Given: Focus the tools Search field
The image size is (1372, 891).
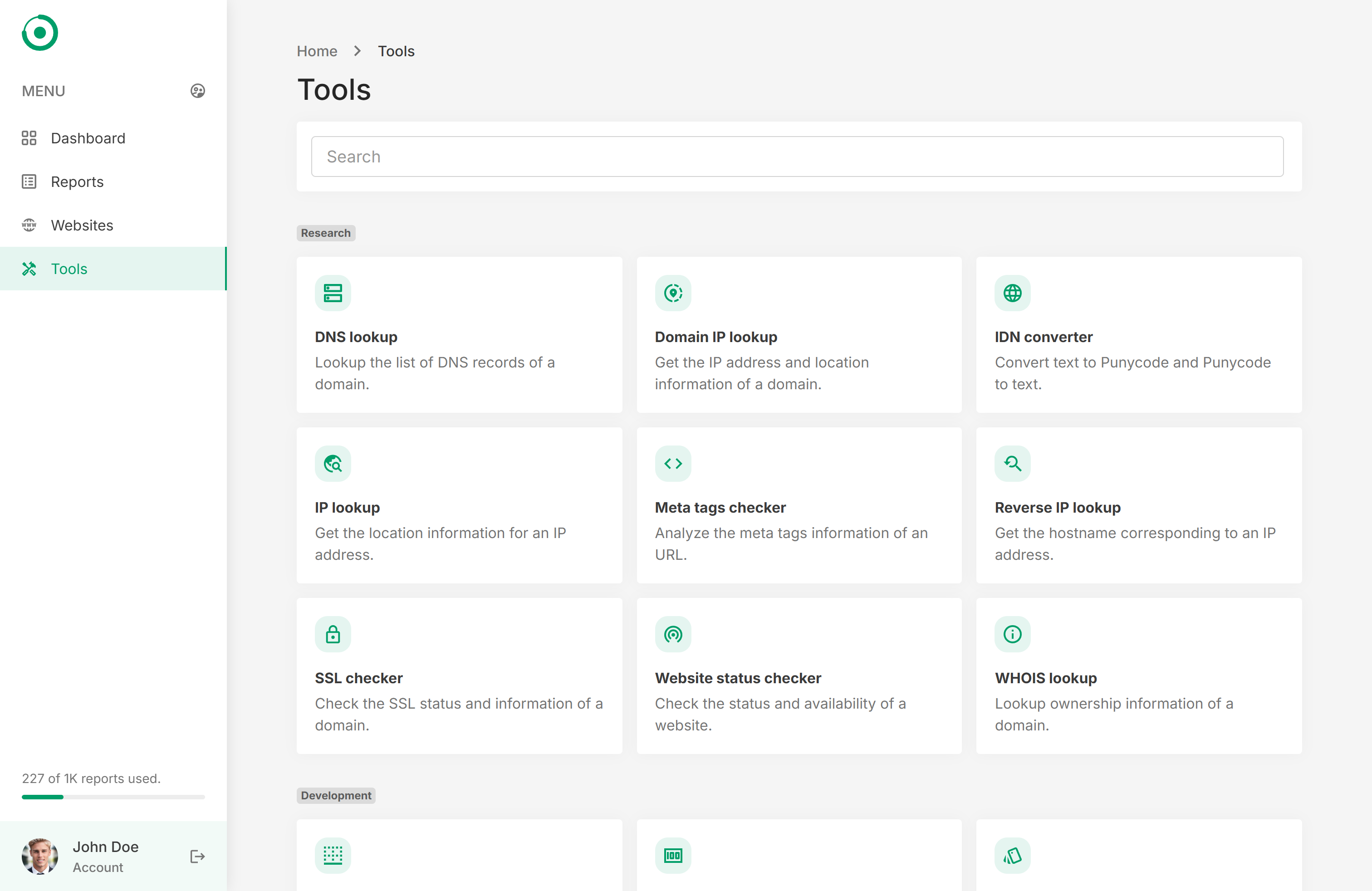Looking at the screenshot, I should point(797,157).
